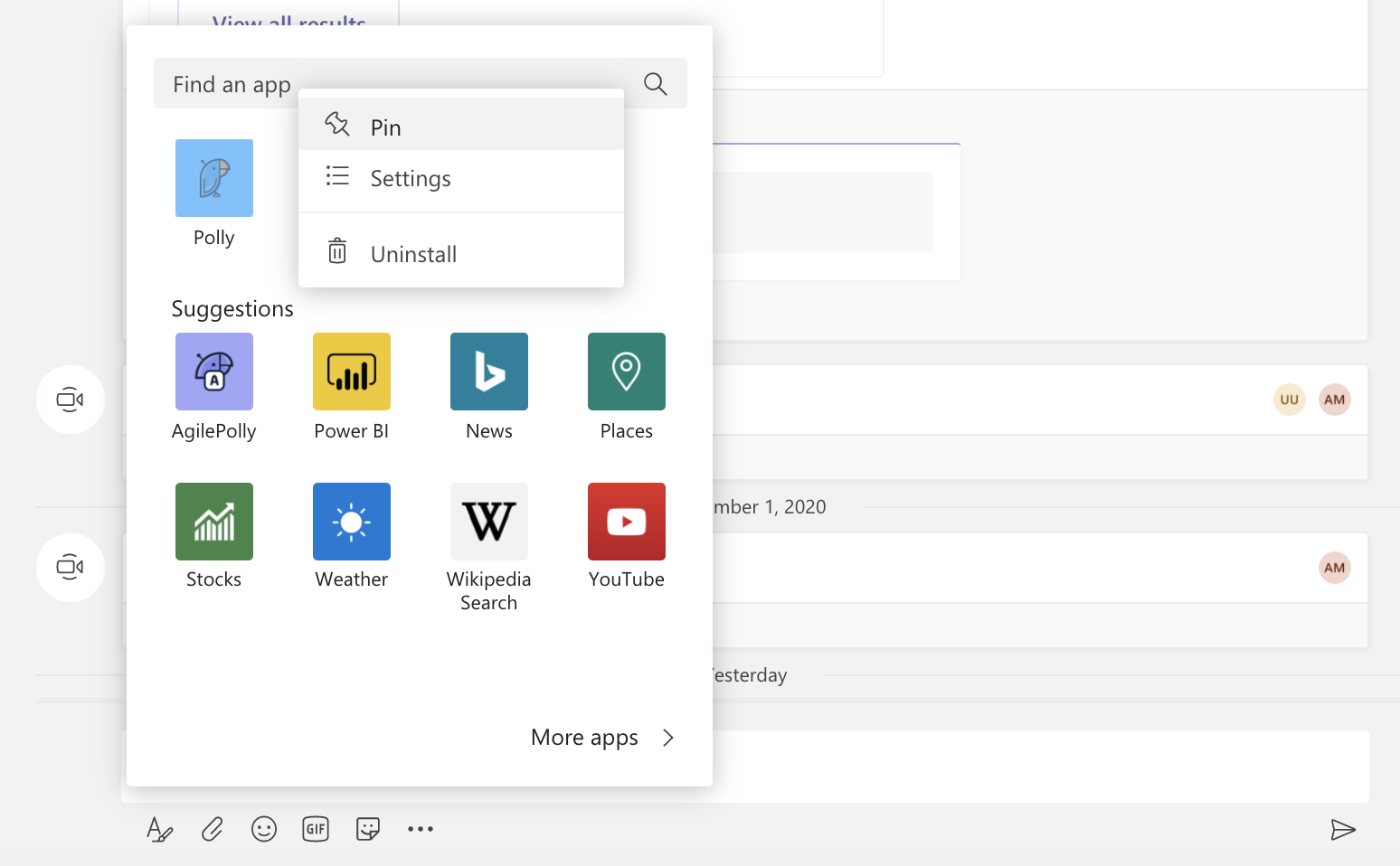The width and height of the screenshot is (1400, 866).
Task: Open the Polly app
Action: [213, 178]
